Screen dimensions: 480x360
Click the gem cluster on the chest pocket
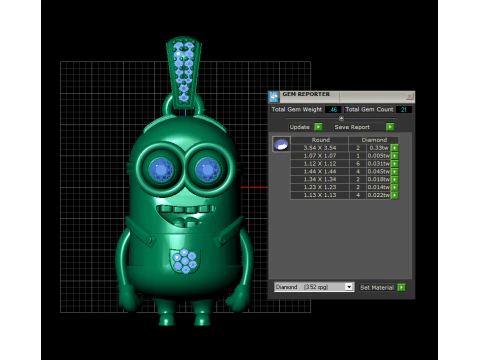click(185, 261)
